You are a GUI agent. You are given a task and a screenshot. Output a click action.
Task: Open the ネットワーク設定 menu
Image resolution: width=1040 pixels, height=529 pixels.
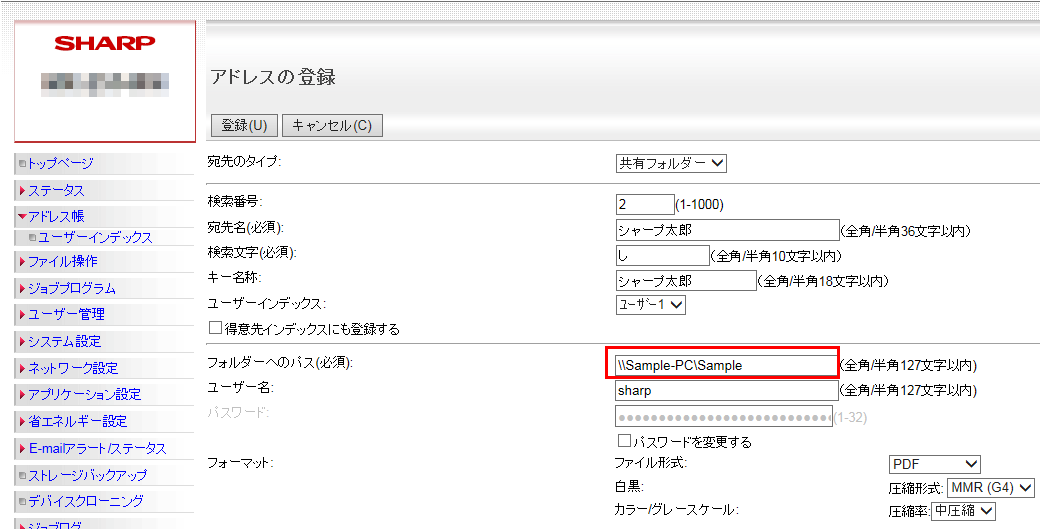click(72, 368)
